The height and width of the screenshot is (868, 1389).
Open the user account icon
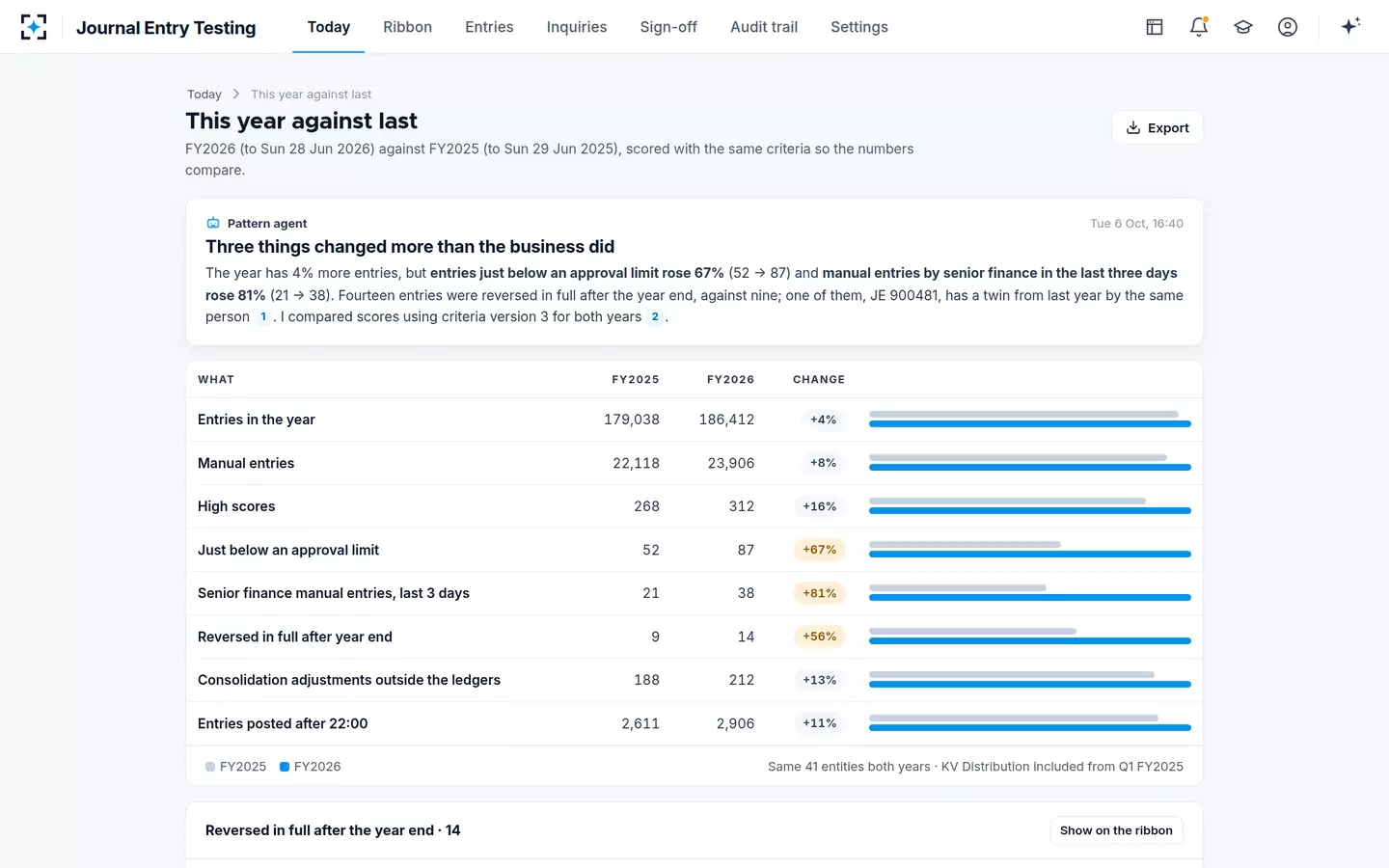pos(1288,27)
